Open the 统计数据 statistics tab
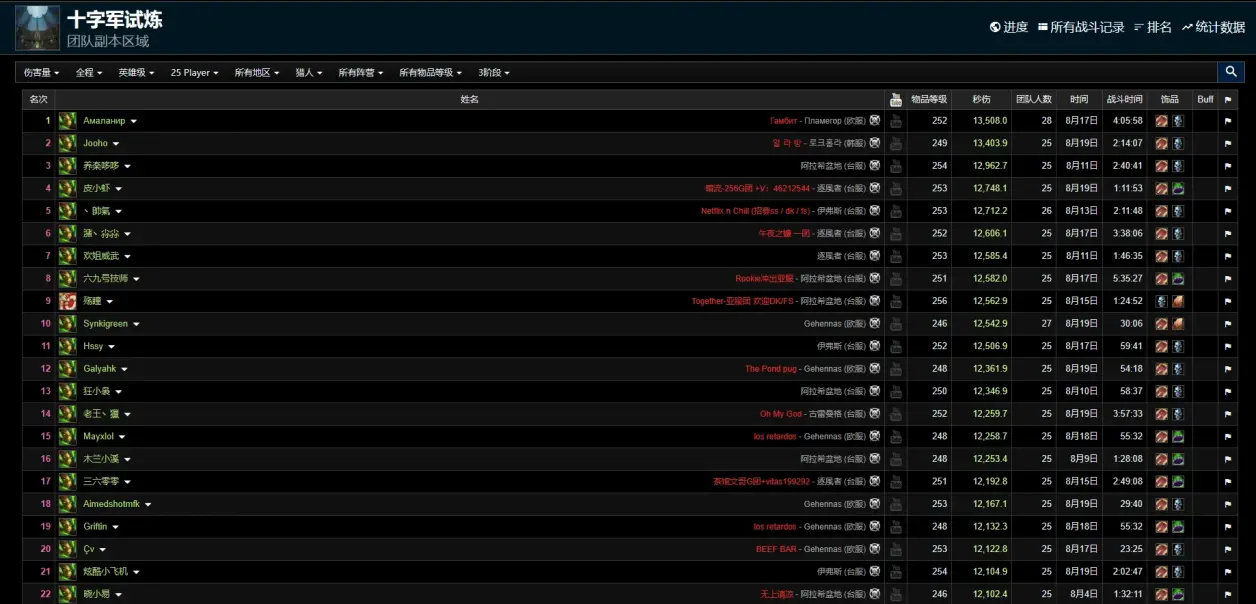This screenshot has width=1256, height=604. click(x=1213, y=27)
